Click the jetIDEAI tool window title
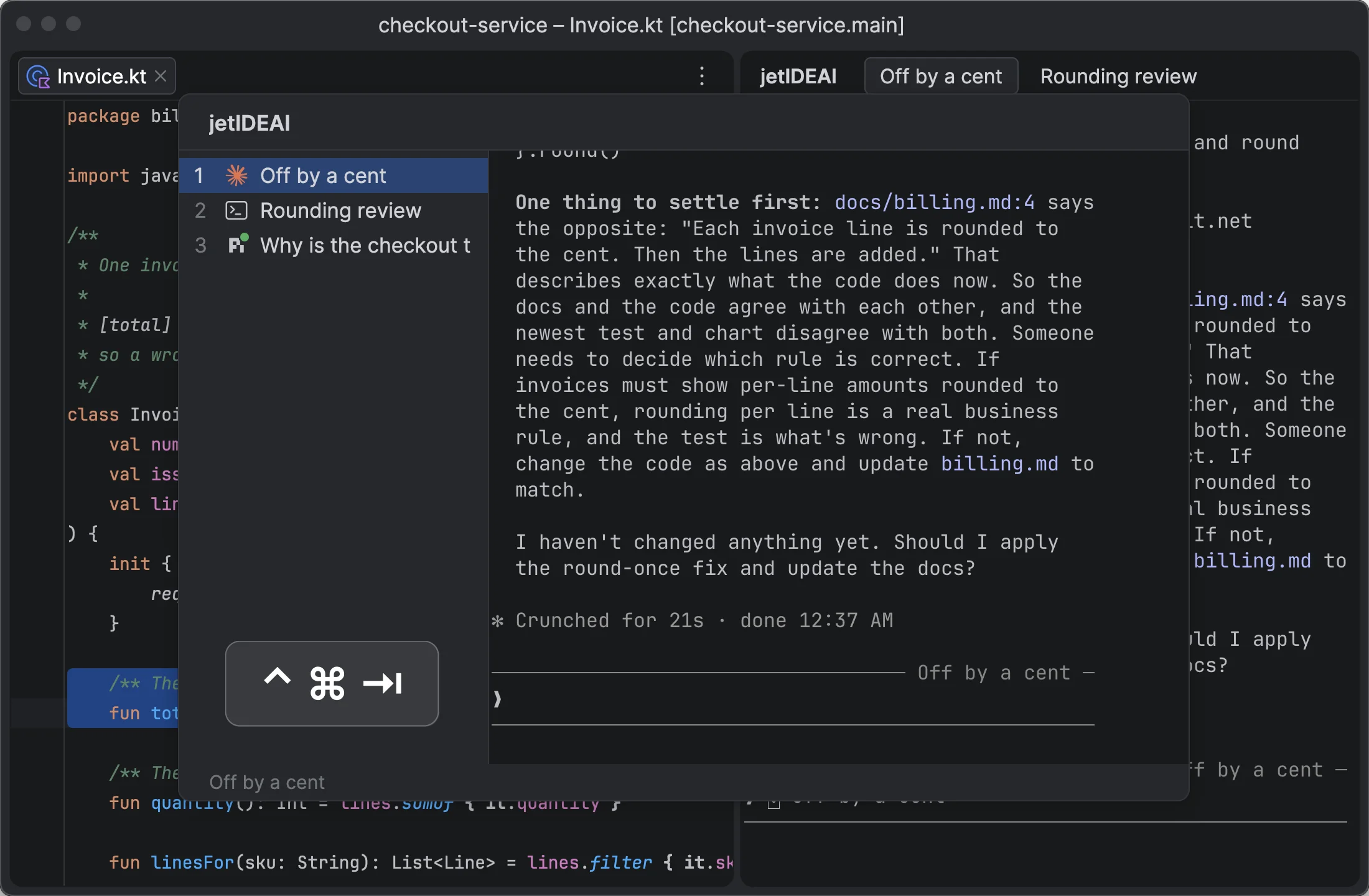The image size is (1369, 896). tap(798, 76)
